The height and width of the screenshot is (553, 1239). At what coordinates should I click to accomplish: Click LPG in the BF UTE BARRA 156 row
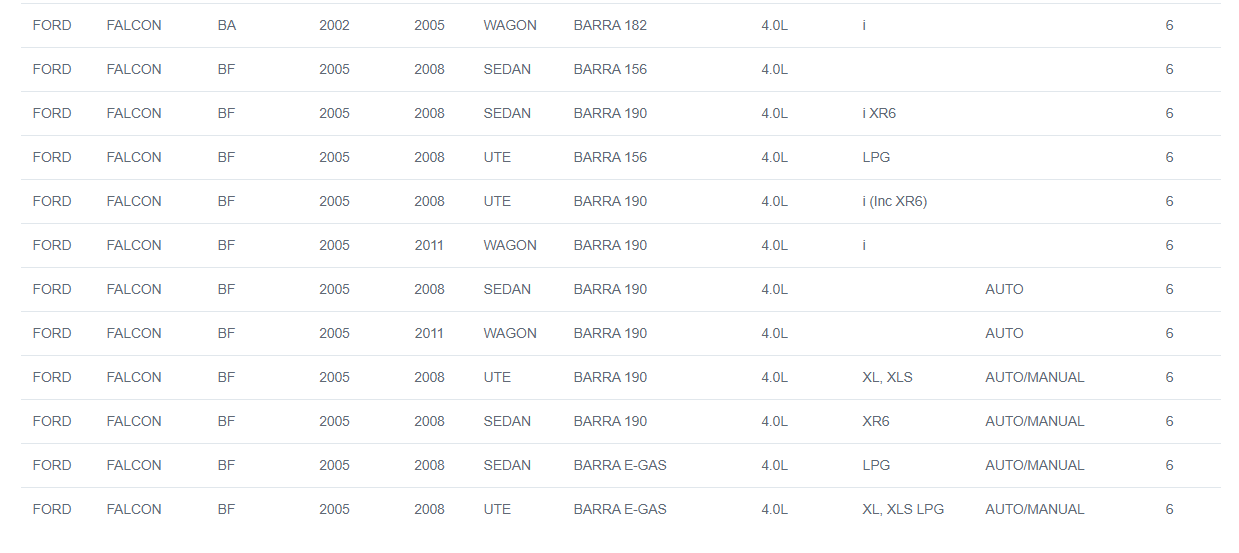pyautogui.click(x=876, y=157)
